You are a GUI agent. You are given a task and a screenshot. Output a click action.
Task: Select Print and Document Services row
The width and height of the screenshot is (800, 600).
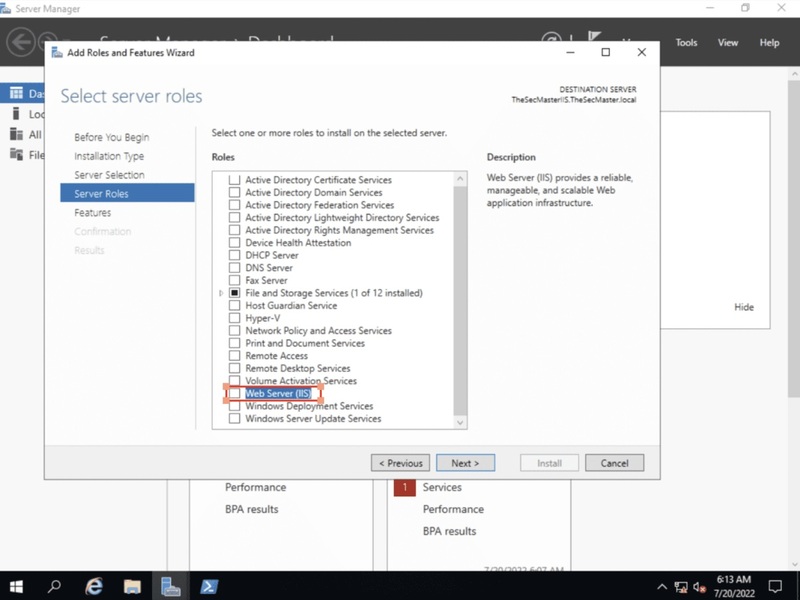(x=305, y=343)
